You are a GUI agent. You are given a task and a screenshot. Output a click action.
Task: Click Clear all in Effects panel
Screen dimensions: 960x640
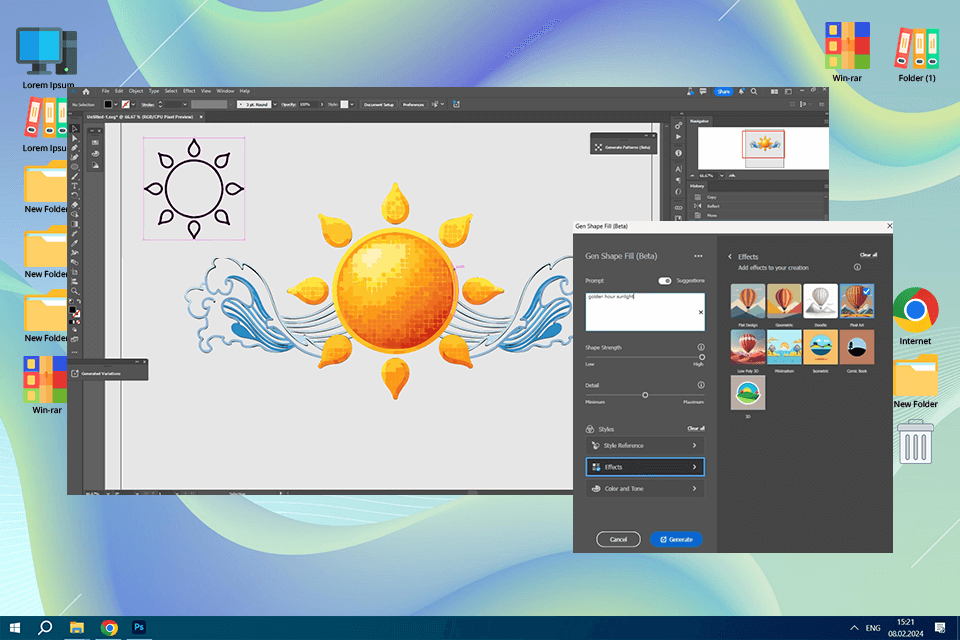[x=868, y=255]
